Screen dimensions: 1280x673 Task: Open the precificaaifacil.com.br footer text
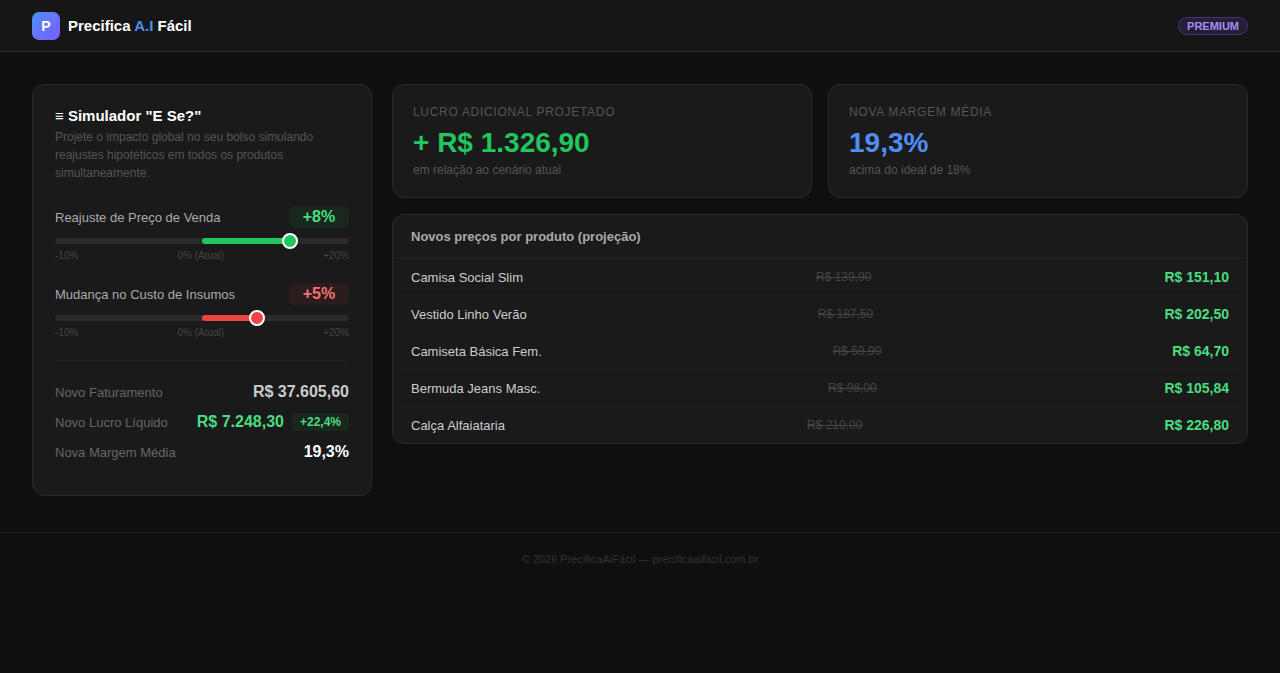point(705,559)
